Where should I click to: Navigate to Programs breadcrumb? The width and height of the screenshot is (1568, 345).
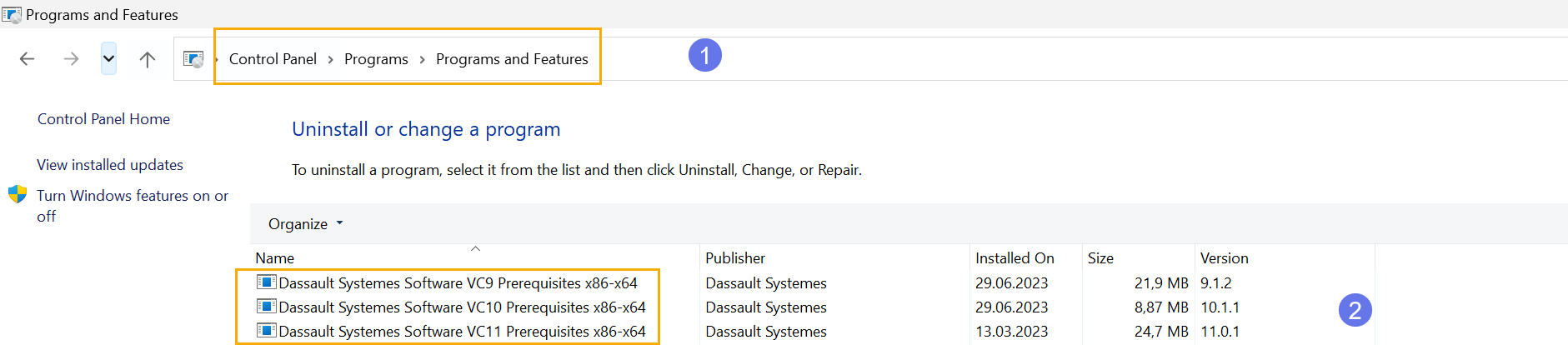pos(376,59)
